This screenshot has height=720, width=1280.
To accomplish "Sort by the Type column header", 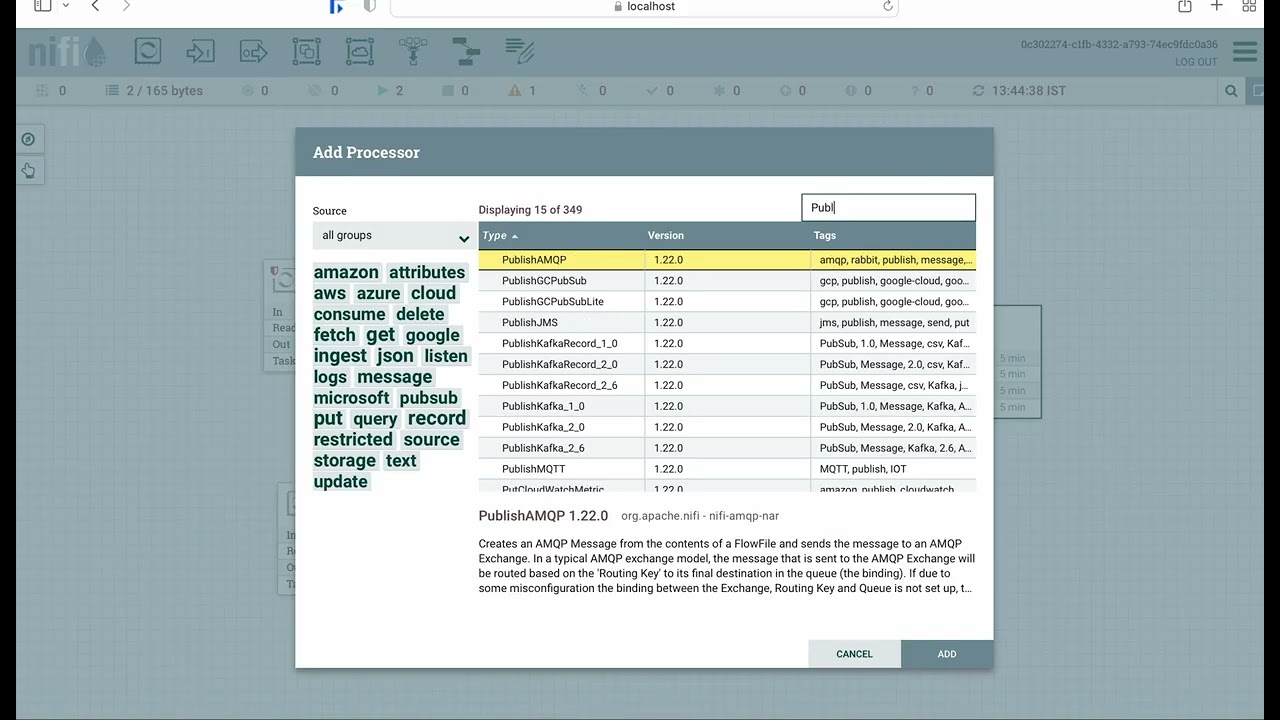I will coord(562,236).
